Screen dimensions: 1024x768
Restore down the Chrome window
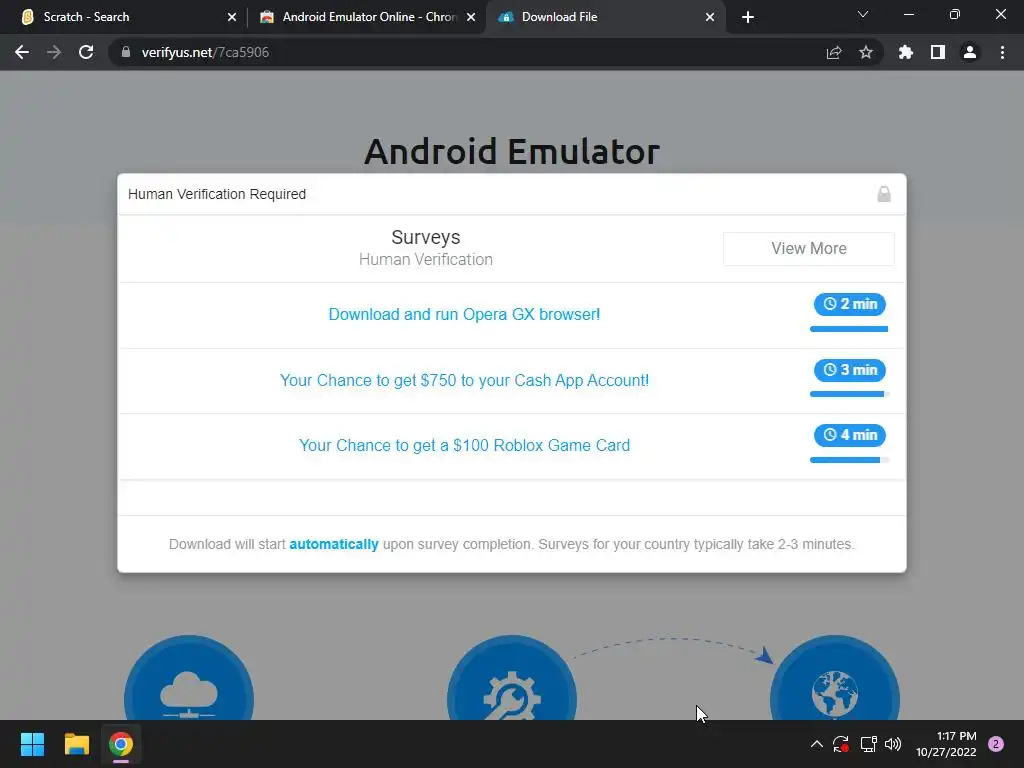coord(955,14)
